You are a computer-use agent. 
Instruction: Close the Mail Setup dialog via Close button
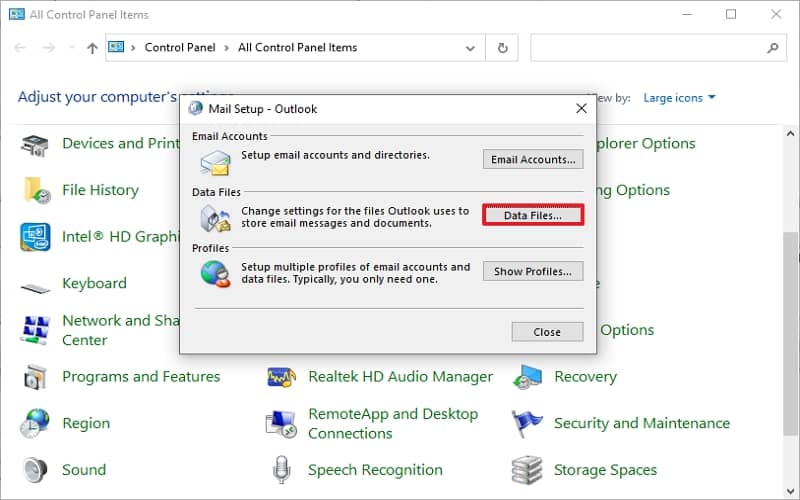547,332
